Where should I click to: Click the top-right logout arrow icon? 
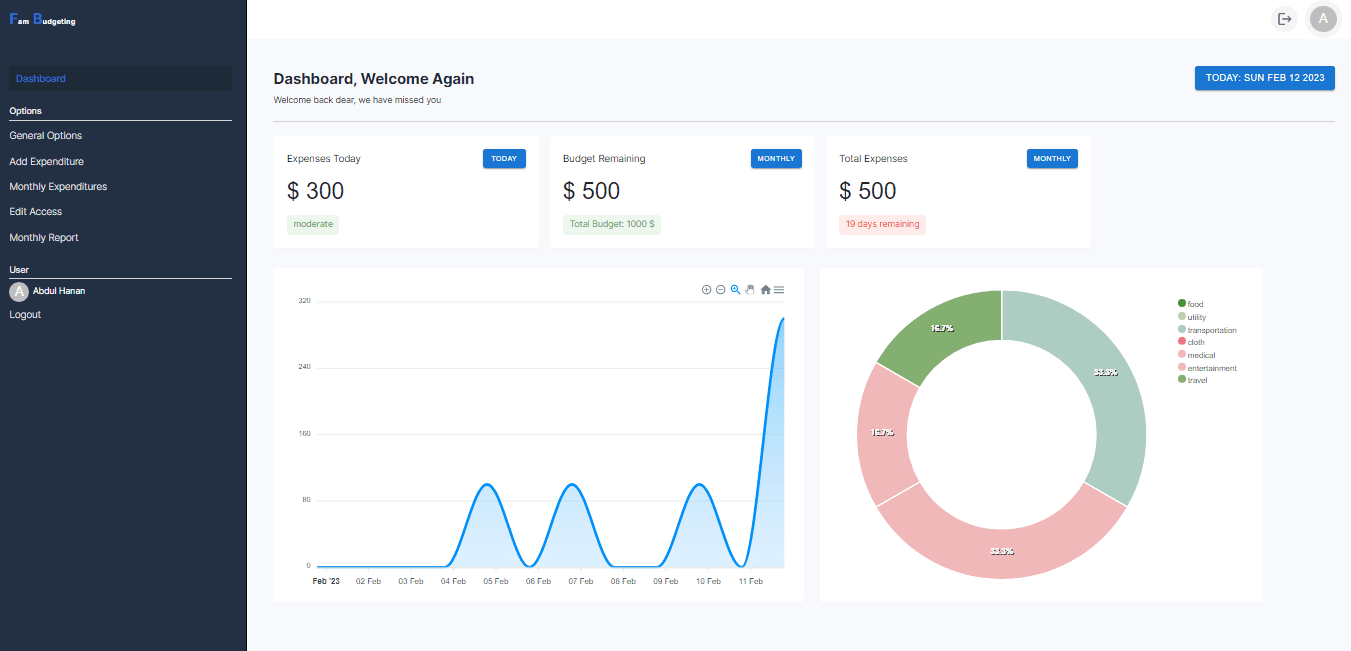[x=1285, y=19]
